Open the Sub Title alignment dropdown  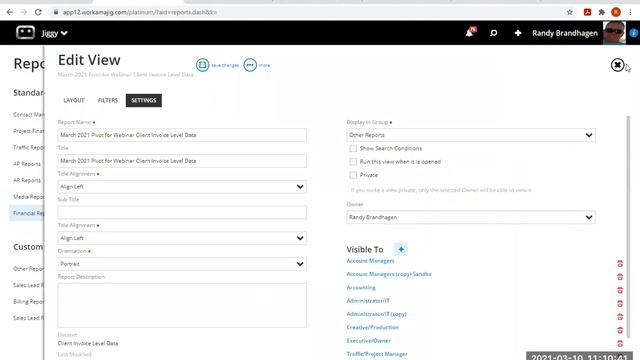[x=182, y=238]
